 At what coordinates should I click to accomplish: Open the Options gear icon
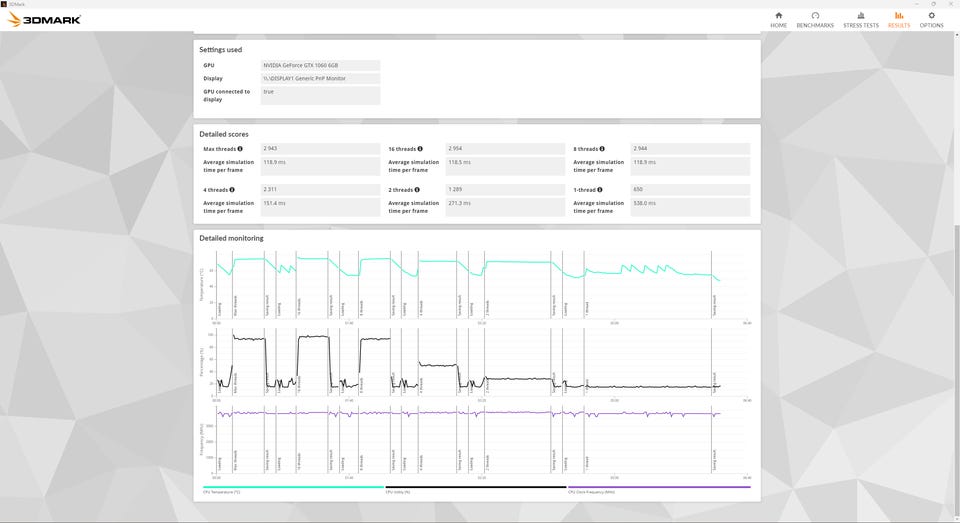pos(931,15)
